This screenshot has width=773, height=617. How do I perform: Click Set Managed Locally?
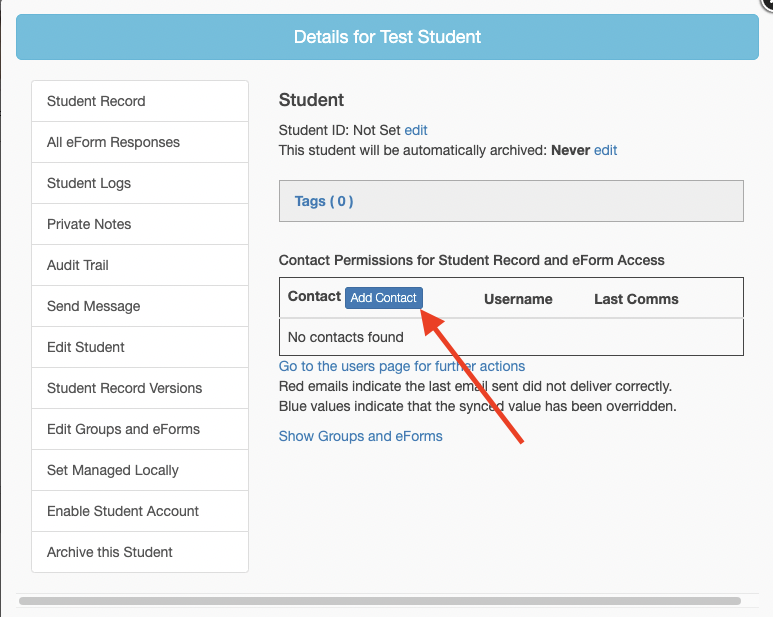[113, 470]
